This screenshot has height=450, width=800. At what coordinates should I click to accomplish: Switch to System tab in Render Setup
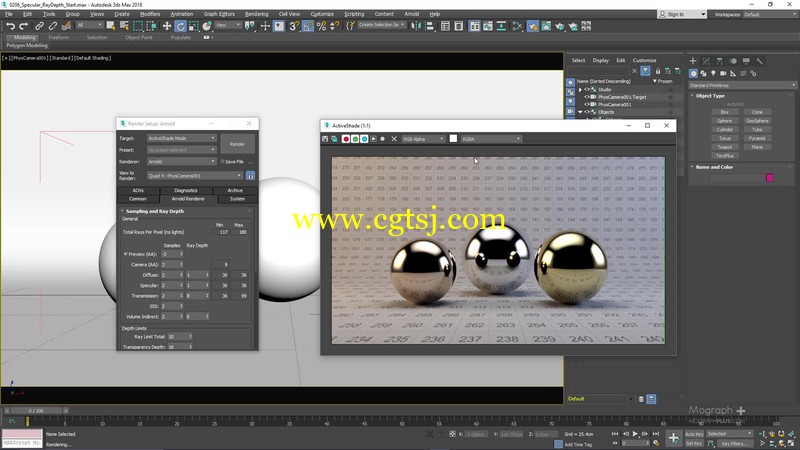click(x=237, y=199)
